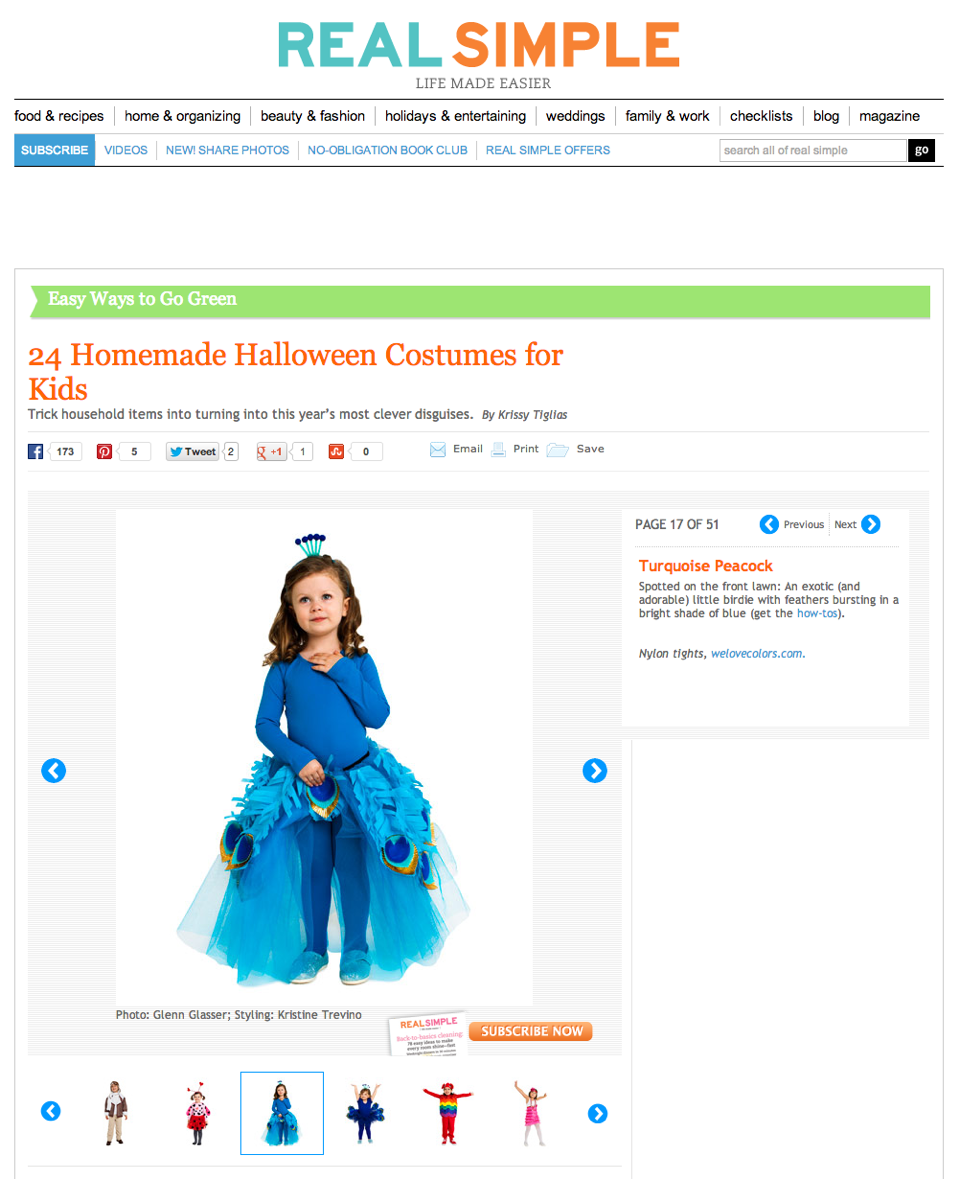Print the page using printer icon
This screenshot has height=1179, width=960.
498,450
